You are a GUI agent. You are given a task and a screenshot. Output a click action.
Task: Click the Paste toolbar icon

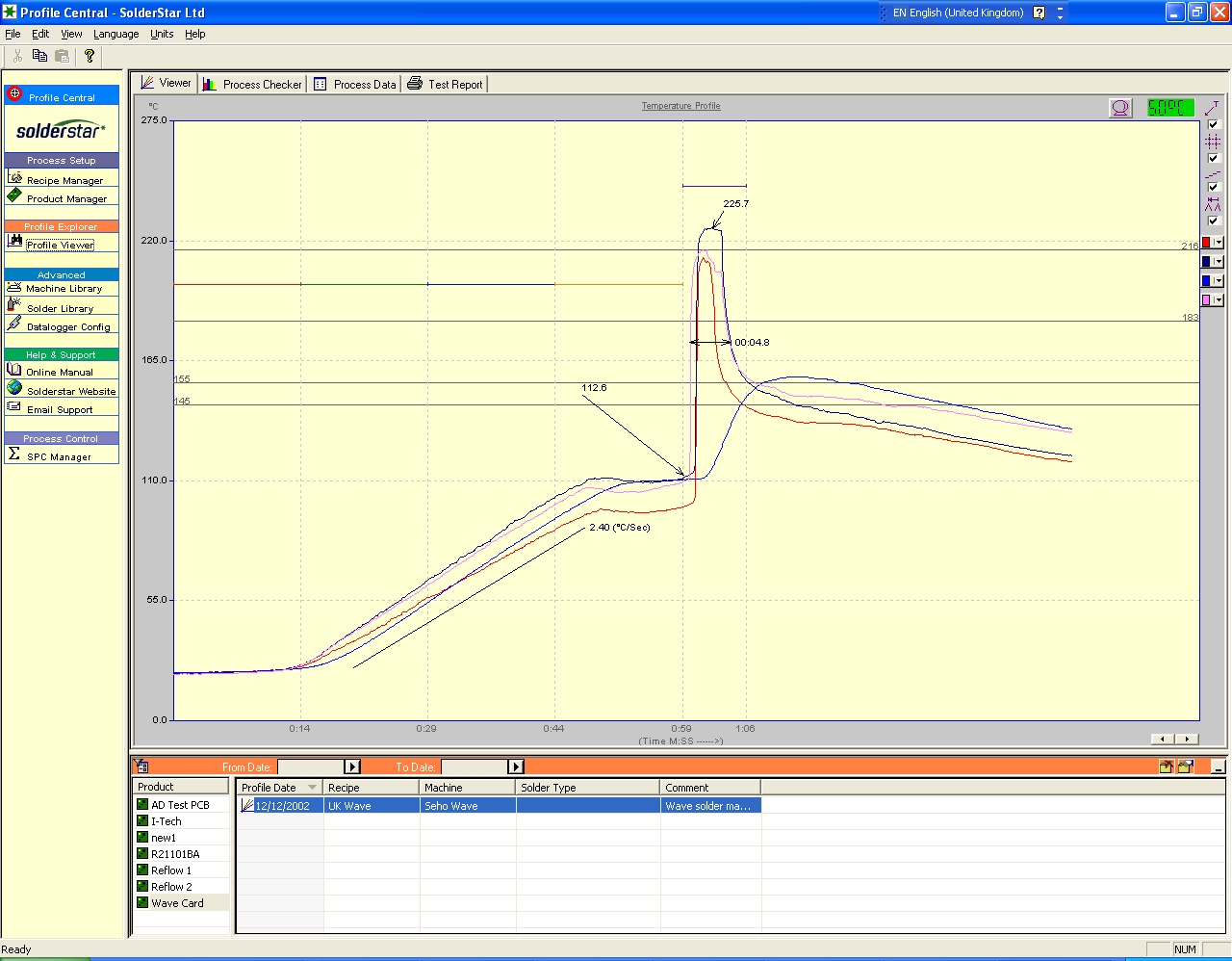[x=63, y=56]
